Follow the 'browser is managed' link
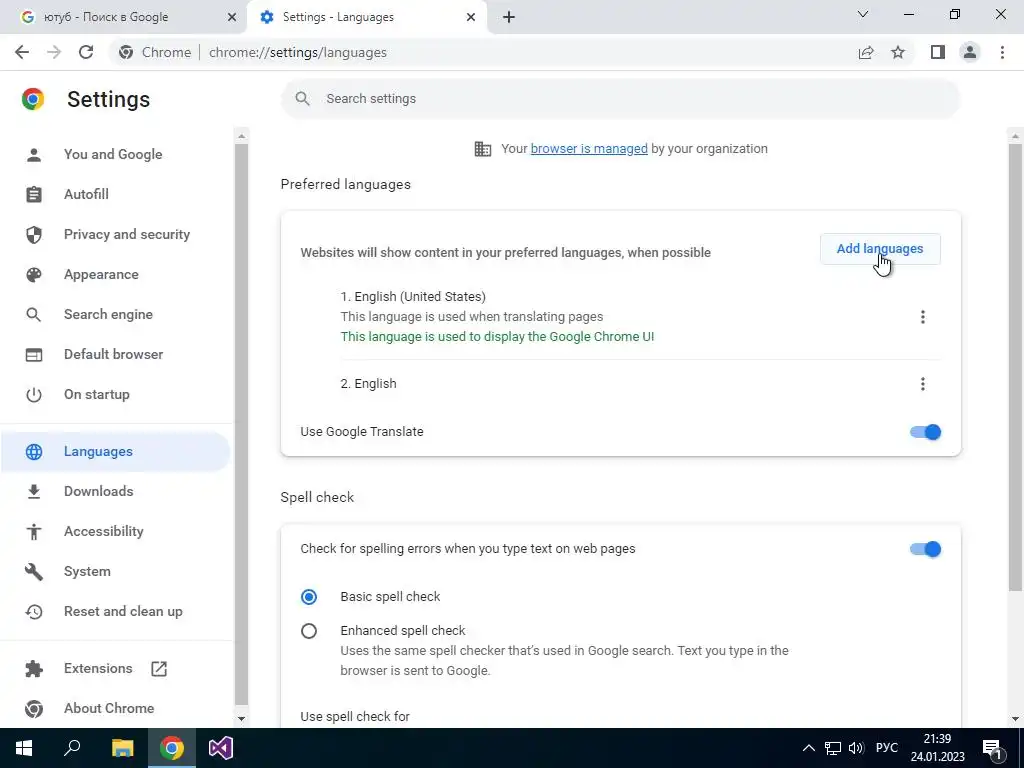Screen dimensions: 1024x768 (589, 148)
